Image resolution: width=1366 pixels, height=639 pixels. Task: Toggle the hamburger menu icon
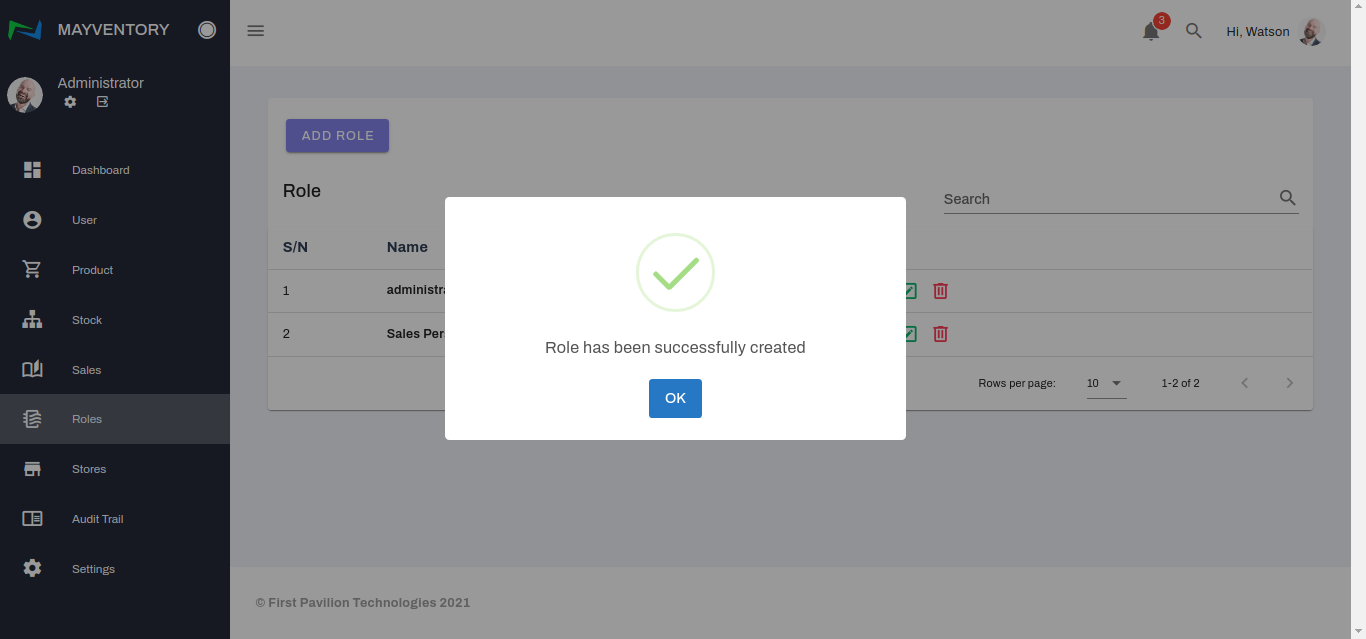tap(256, 31)
